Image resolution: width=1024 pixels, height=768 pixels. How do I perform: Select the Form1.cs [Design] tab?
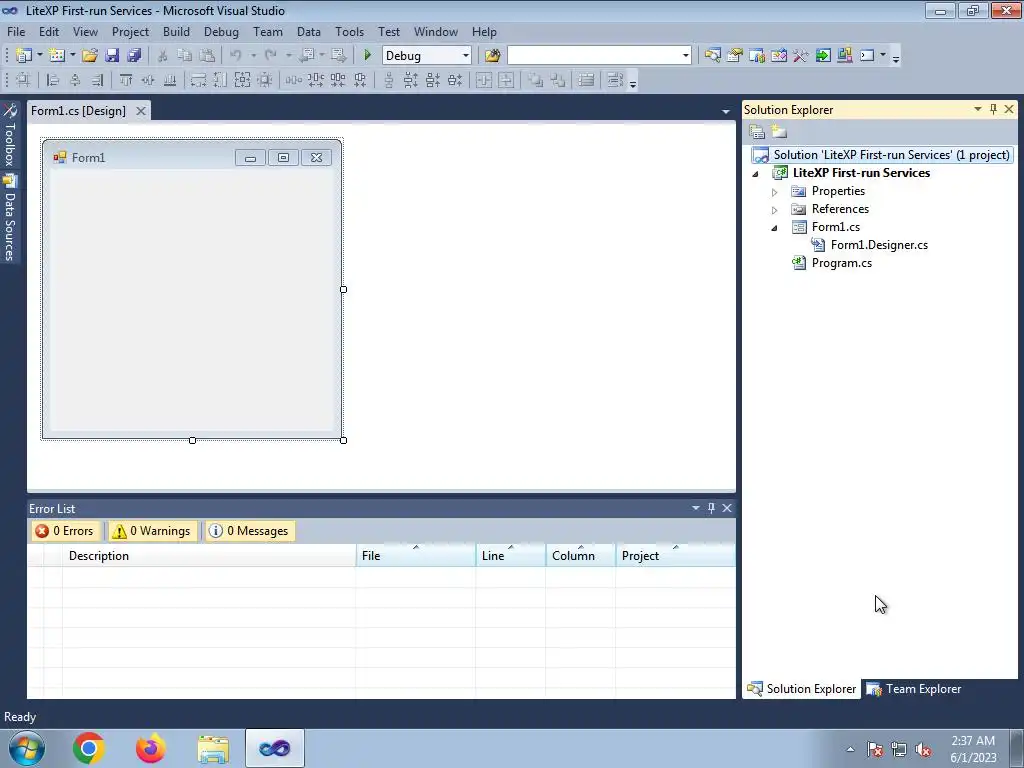pyautogui.click(x=78, y=111)
